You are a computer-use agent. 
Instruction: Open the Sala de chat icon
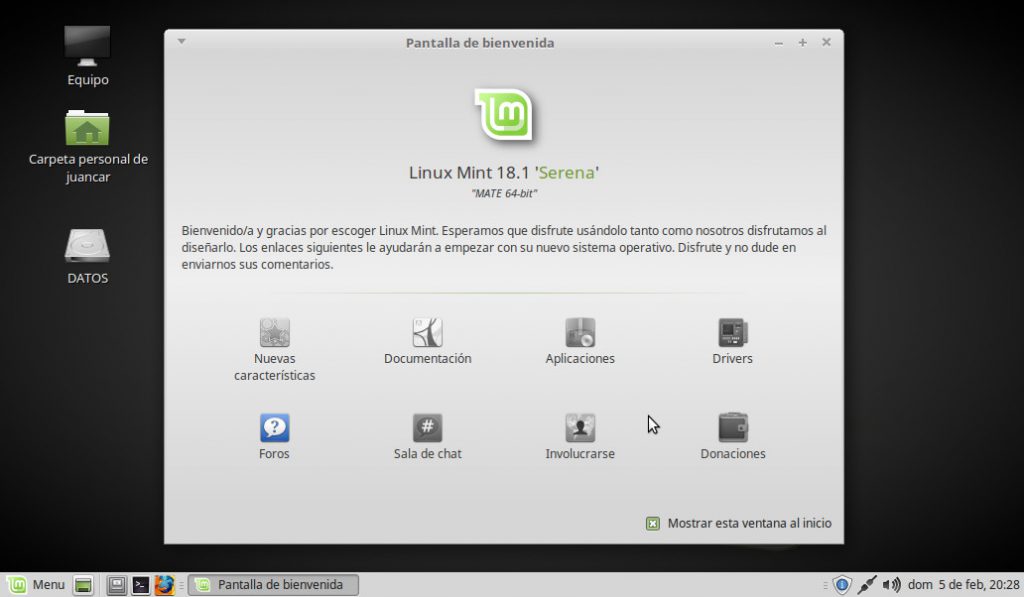pyautogui.click(x=427, y=428)
